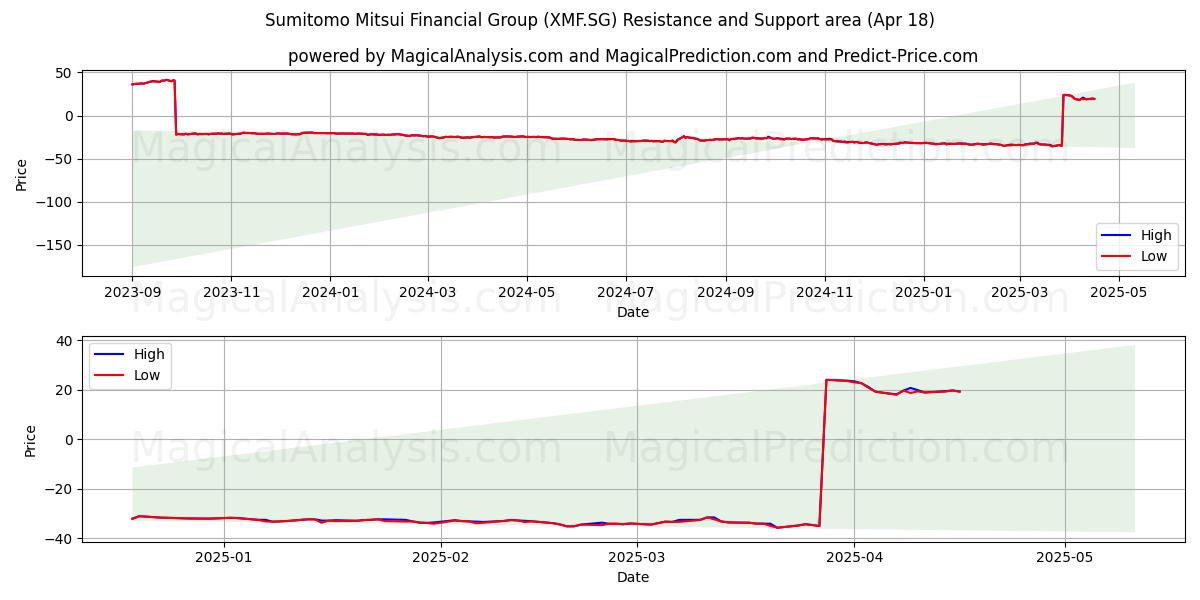Click the bottom chart 'Date' axis label
Image resolution: width=1200 pixels, height=600 pixels.
(x=633, y=577)
